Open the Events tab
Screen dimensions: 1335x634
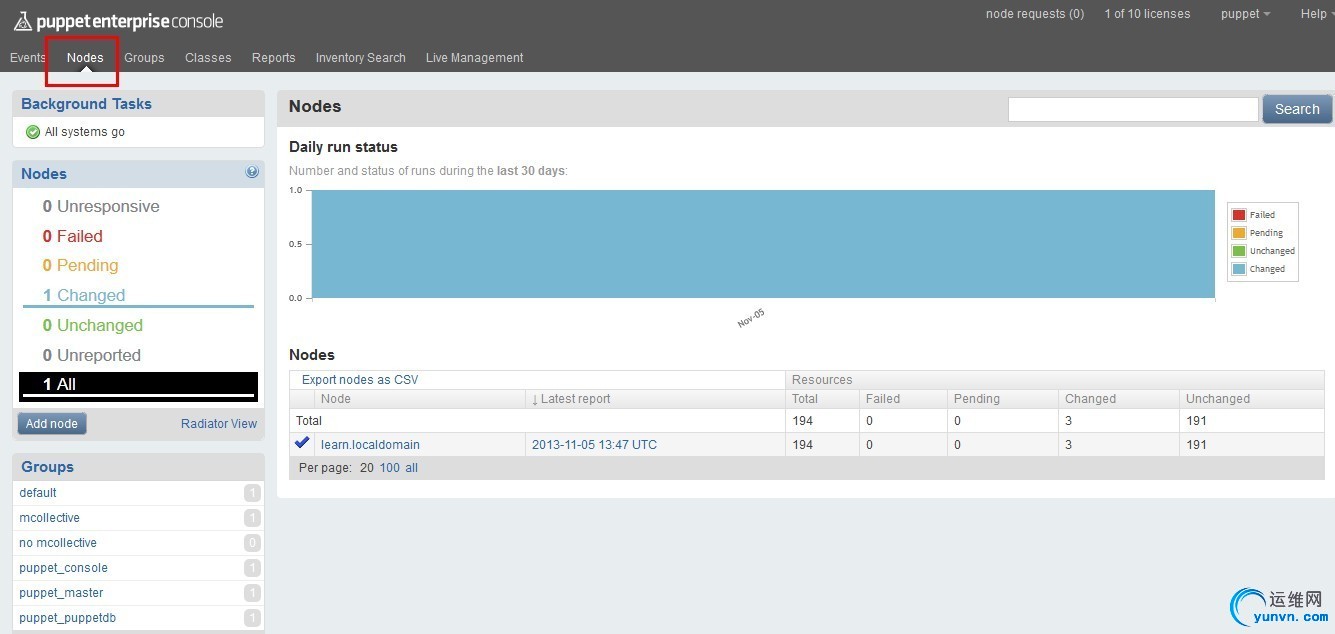coord(28,58)
